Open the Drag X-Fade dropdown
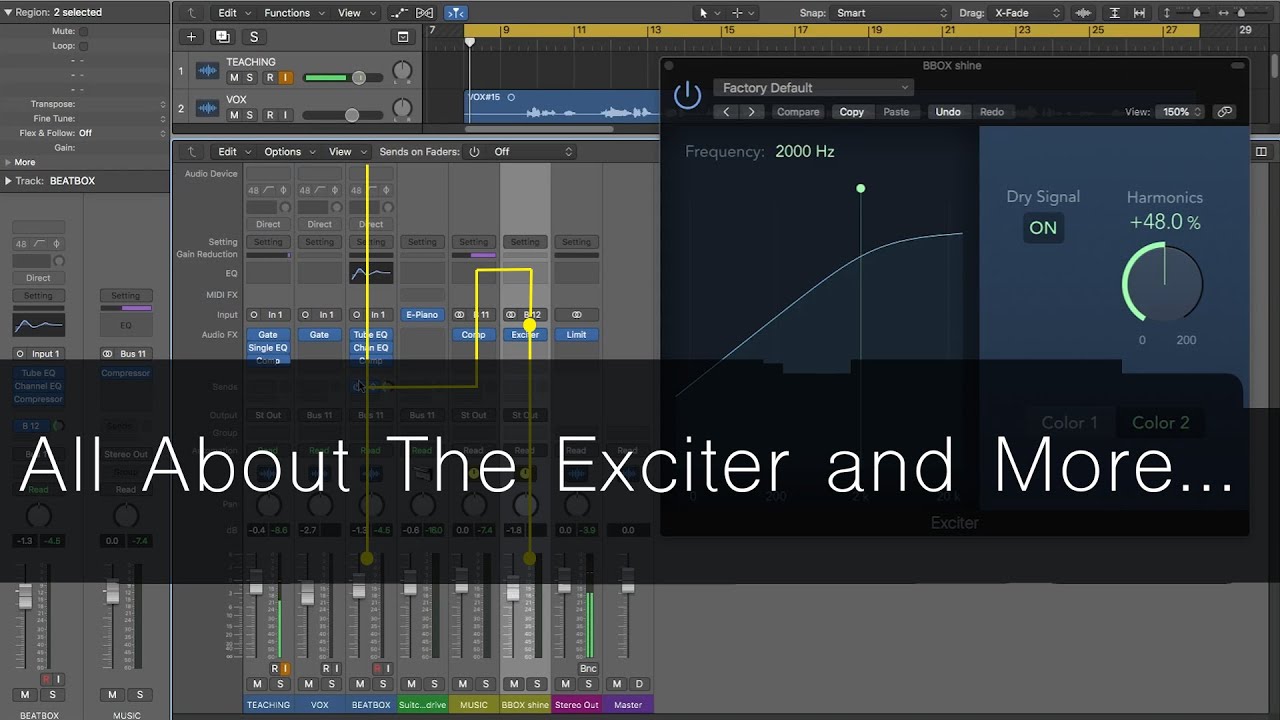Screen dimensions: 1280x720 (1027, 13)
